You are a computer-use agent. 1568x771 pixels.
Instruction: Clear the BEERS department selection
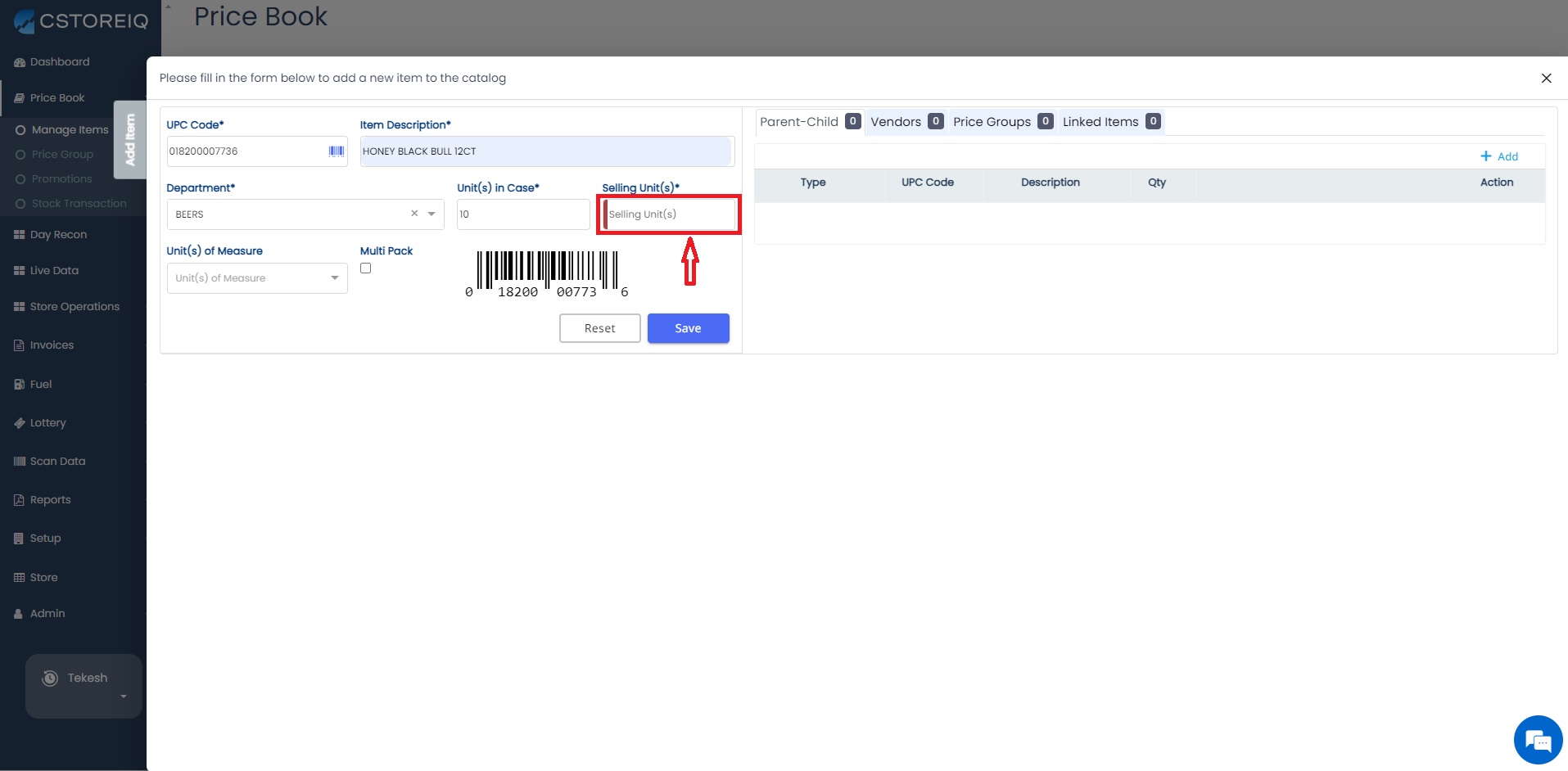[414, 214]
